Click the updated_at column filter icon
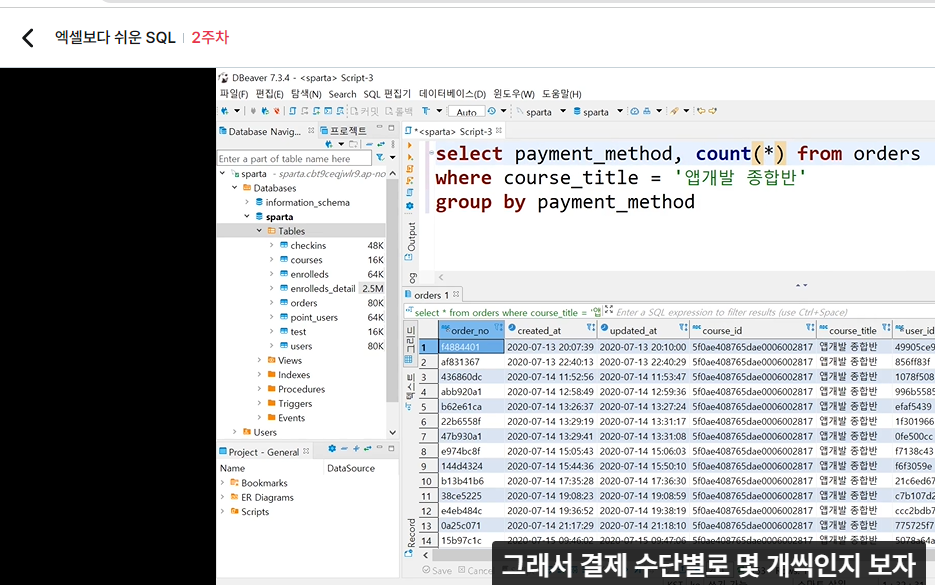Viewport: 935px width, 585px height. coord(683,327)
